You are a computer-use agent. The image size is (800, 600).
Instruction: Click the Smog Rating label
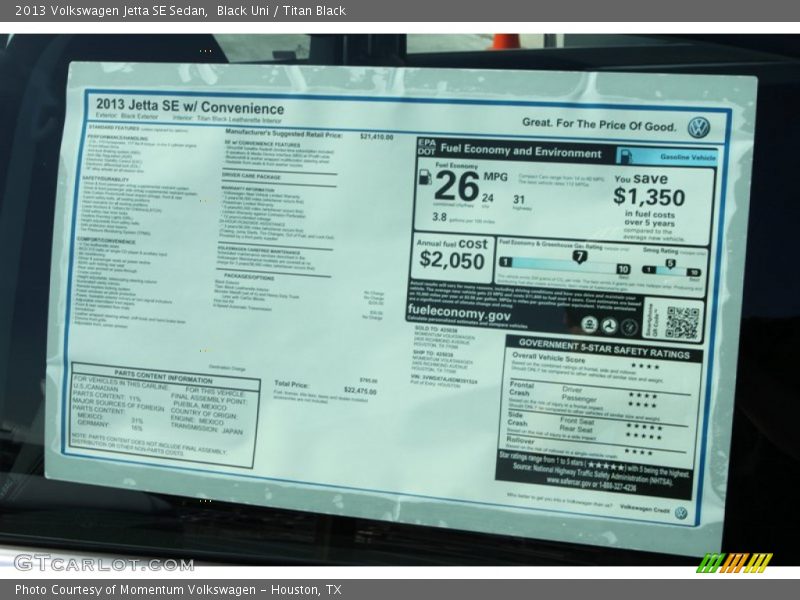(x=660, y=251)
